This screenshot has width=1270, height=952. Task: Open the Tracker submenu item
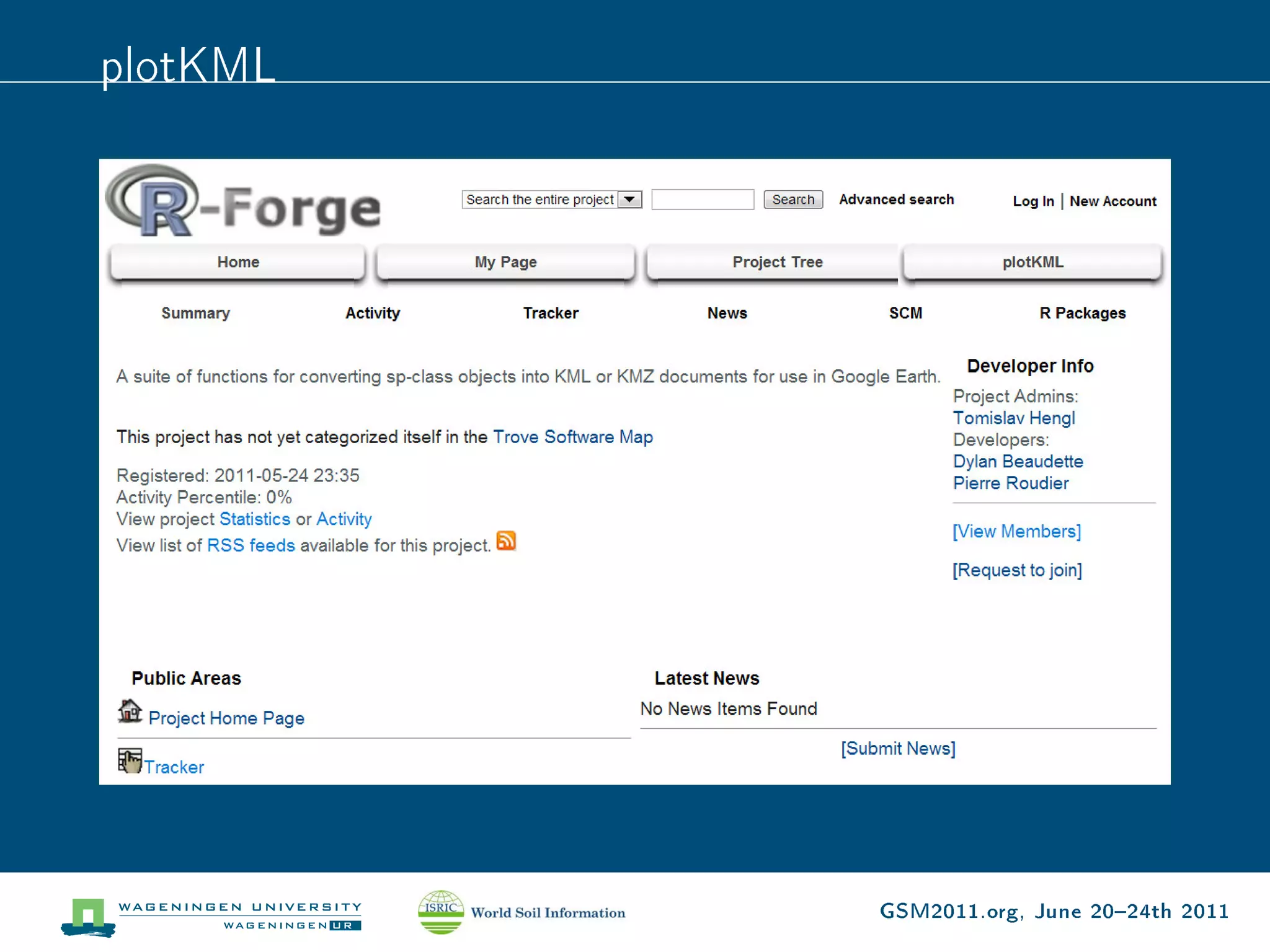click(551, 313)
